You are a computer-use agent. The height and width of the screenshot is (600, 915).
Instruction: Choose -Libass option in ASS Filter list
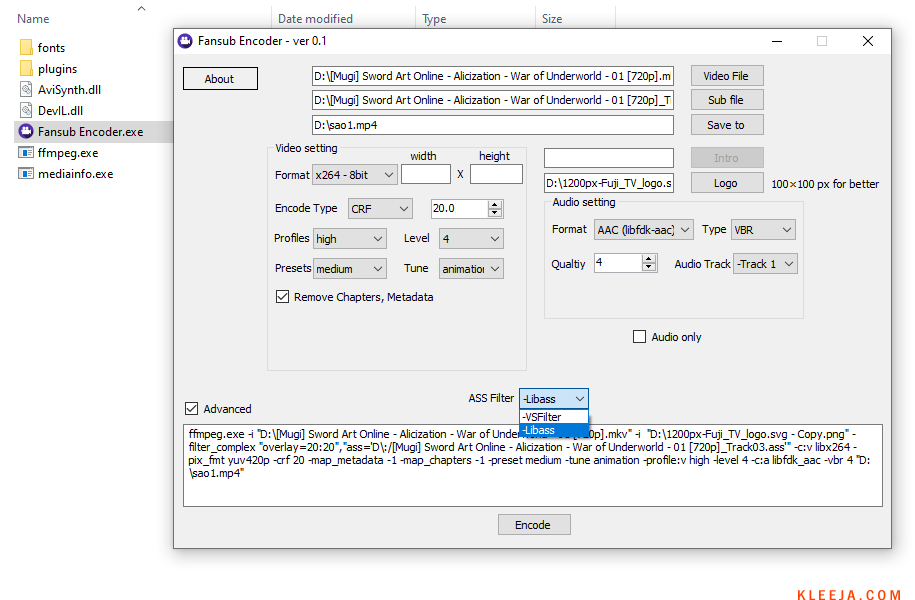553,430
